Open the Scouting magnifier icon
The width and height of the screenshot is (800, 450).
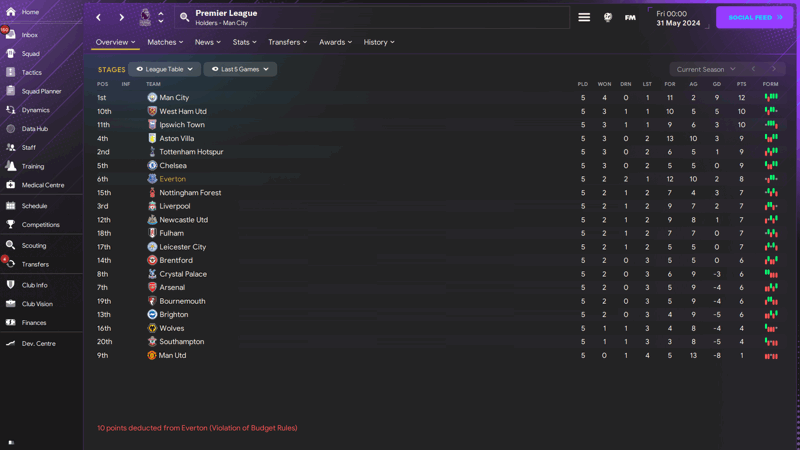pyautogui.click(x=11, y=245)
